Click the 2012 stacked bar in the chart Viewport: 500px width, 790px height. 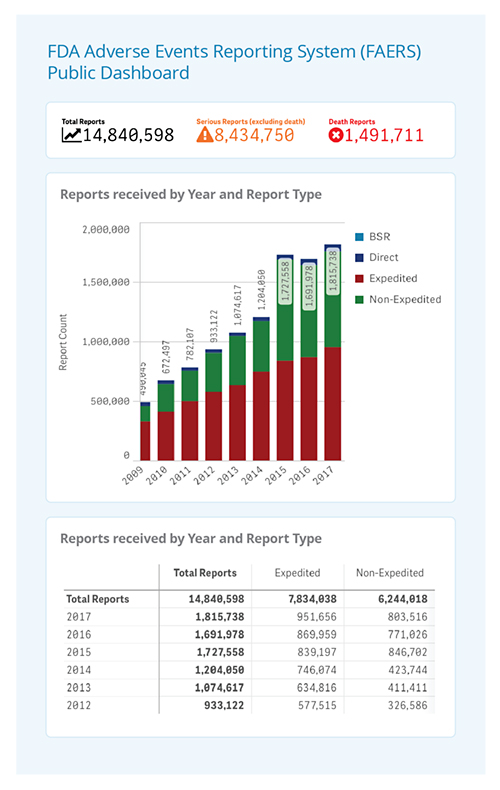[214, 405]
